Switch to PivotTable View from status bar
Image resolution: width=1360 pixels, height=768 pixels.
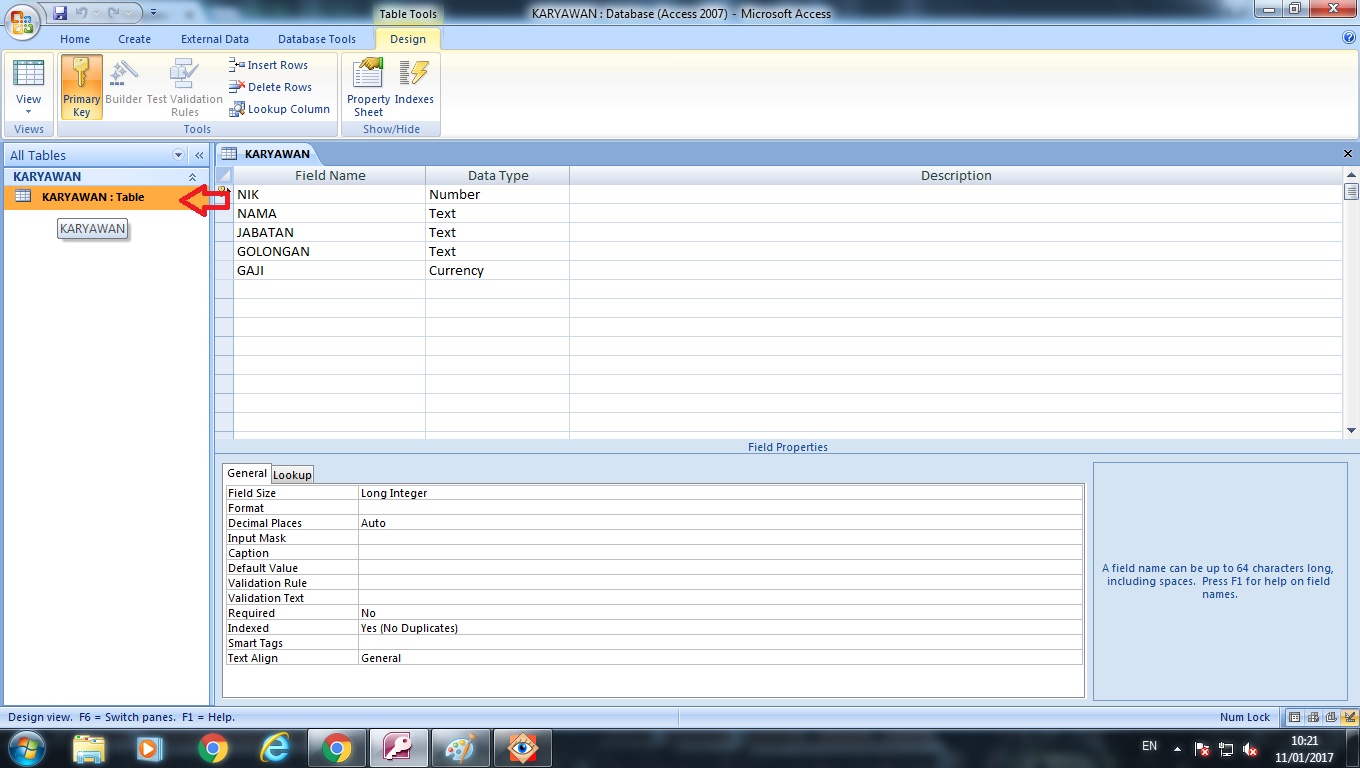click(x=1313, y=717)
